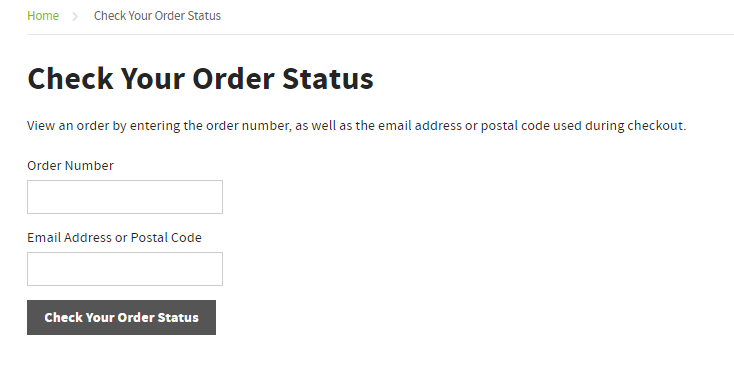Focus the Order Number input field
The image size is (734, 372).
click(125, 197)
